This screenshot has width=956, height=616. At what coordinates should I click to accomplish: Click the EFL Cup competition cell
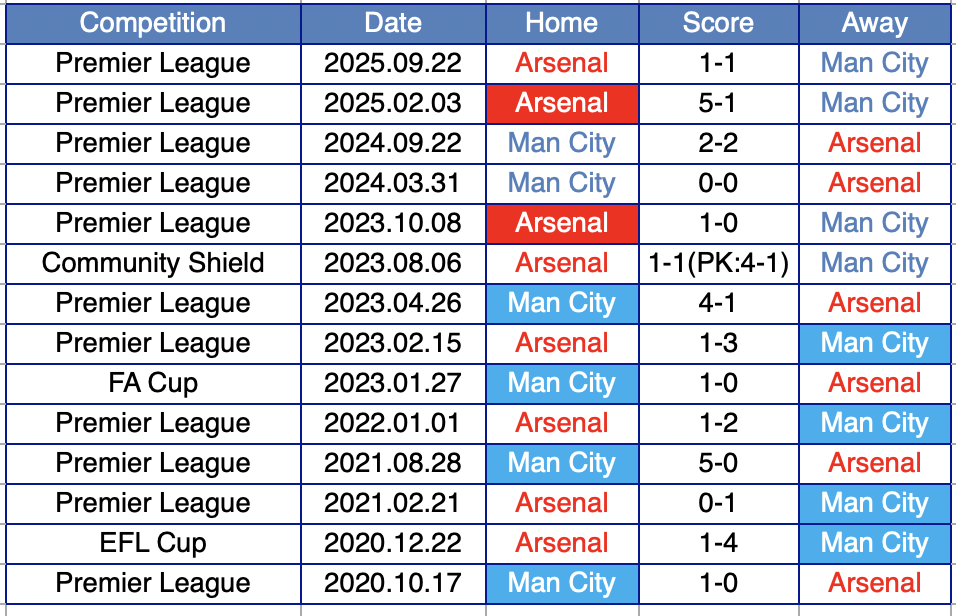pos(153,543)
